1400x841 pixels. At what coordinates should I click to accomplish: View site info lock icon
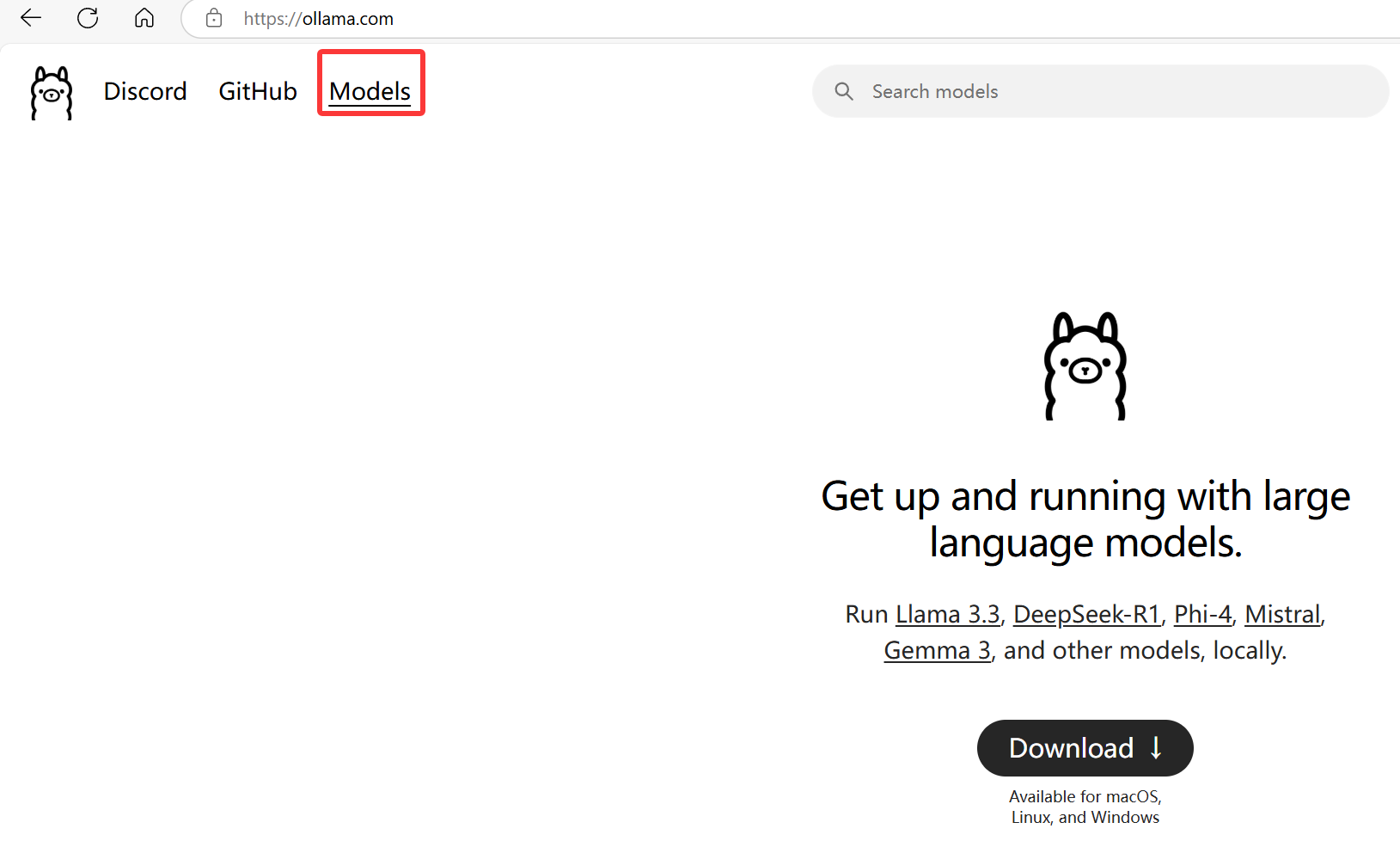pos(214,18)
